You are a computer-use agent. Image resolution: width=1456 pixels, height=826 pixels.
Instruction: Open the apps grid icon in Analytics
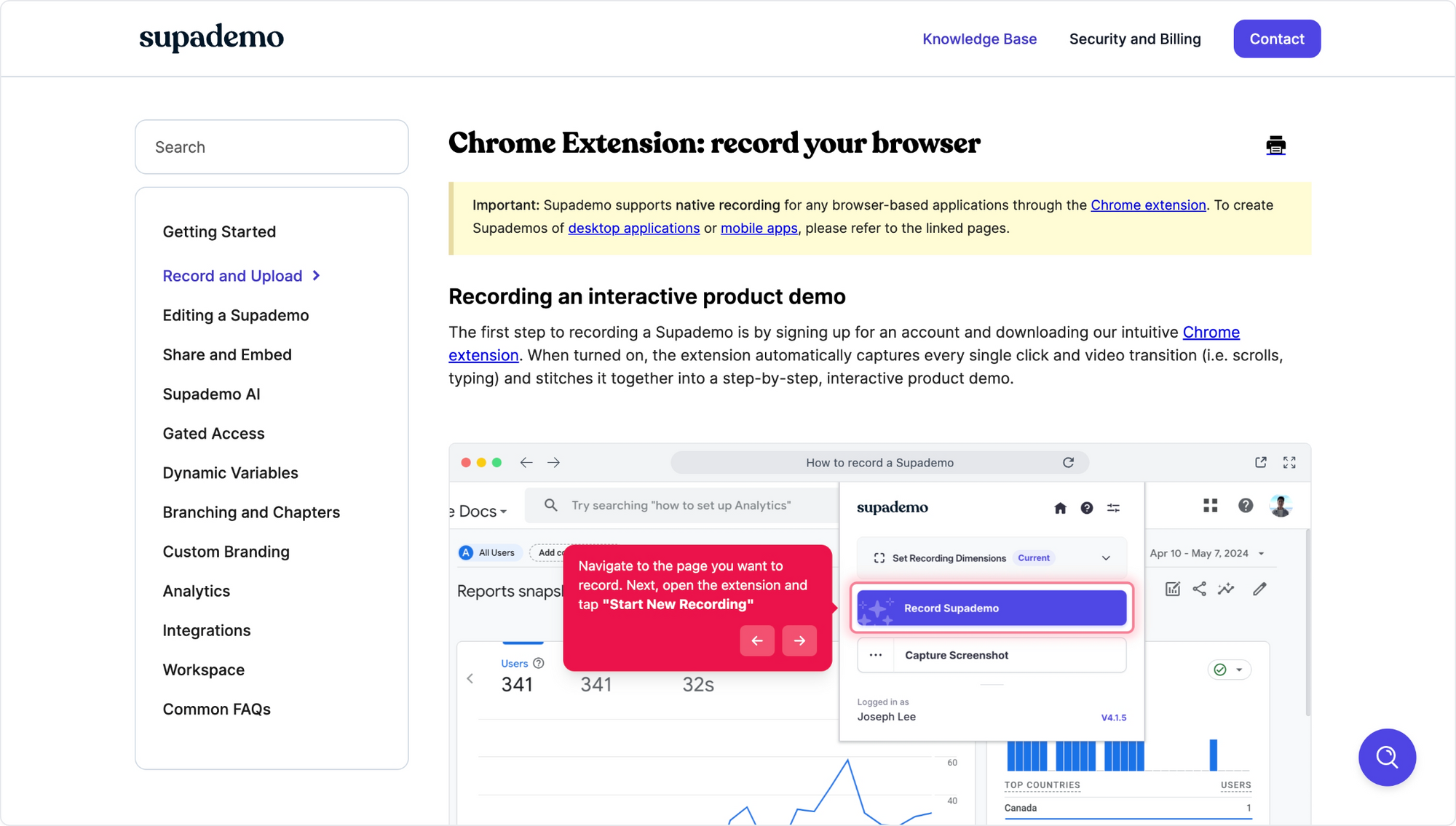[1210, 505]
